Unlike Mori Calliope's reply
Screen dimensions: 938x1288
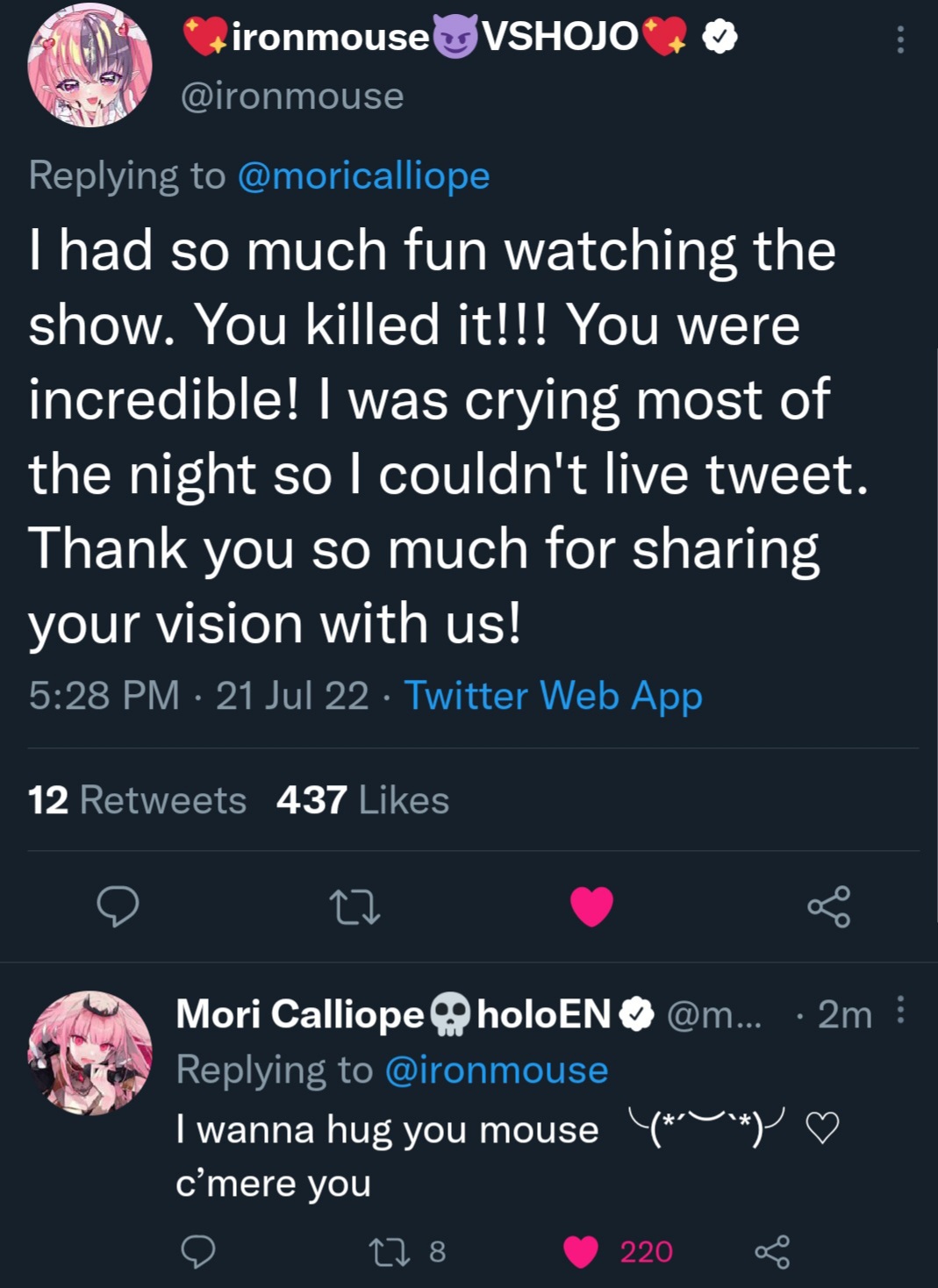pyautogui.click(x=581, y=1251)
